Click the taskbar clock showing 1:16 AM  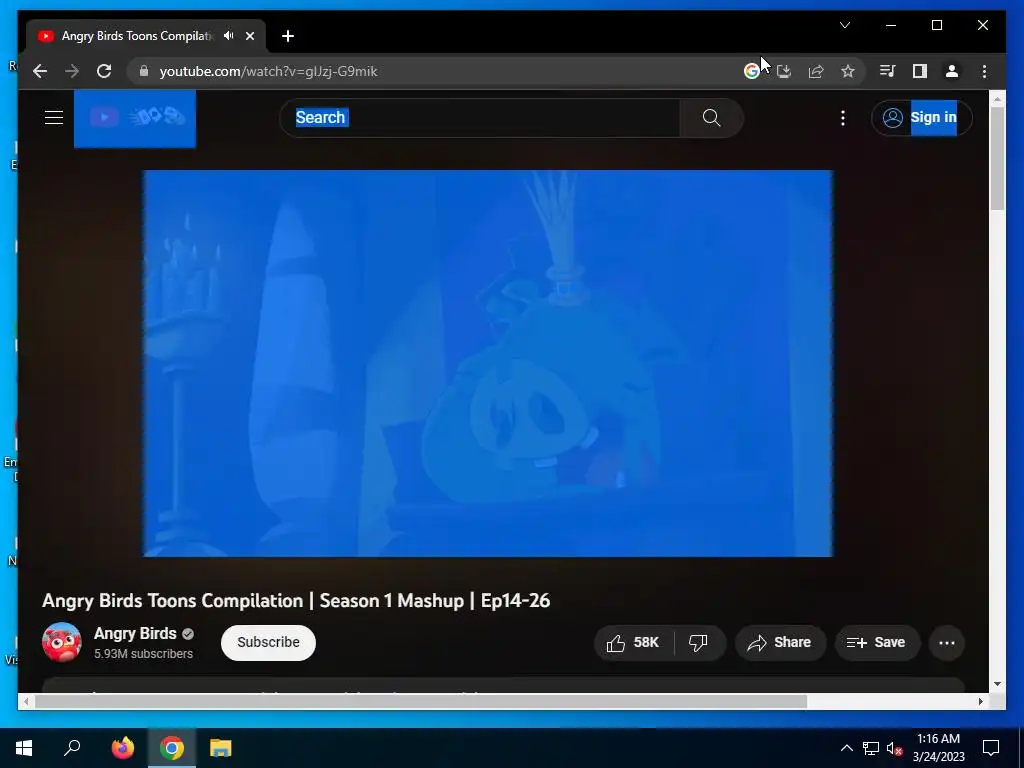(938, 748)
